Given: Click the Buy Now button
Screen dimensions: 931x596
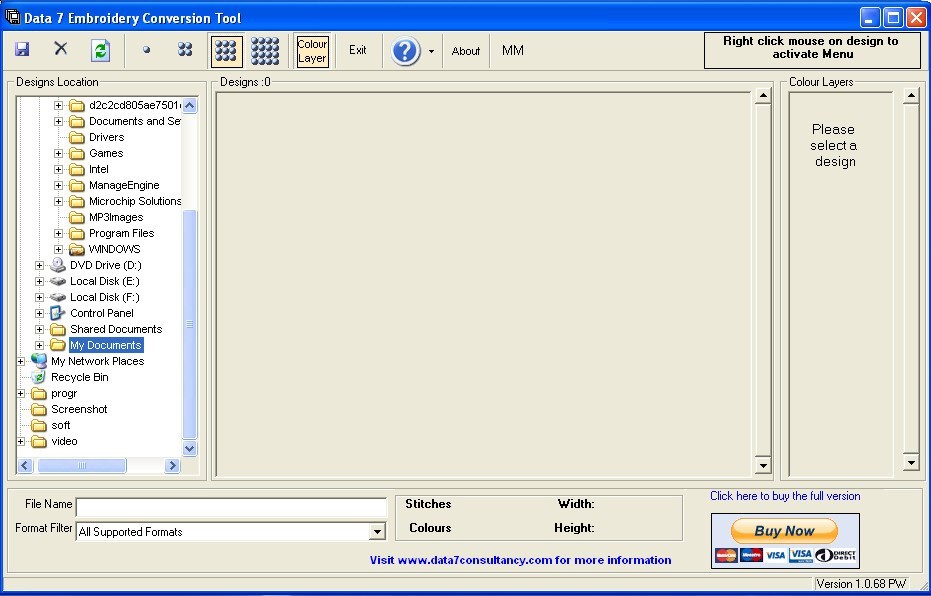Looking at the screenshot, I should click(784, 531).
